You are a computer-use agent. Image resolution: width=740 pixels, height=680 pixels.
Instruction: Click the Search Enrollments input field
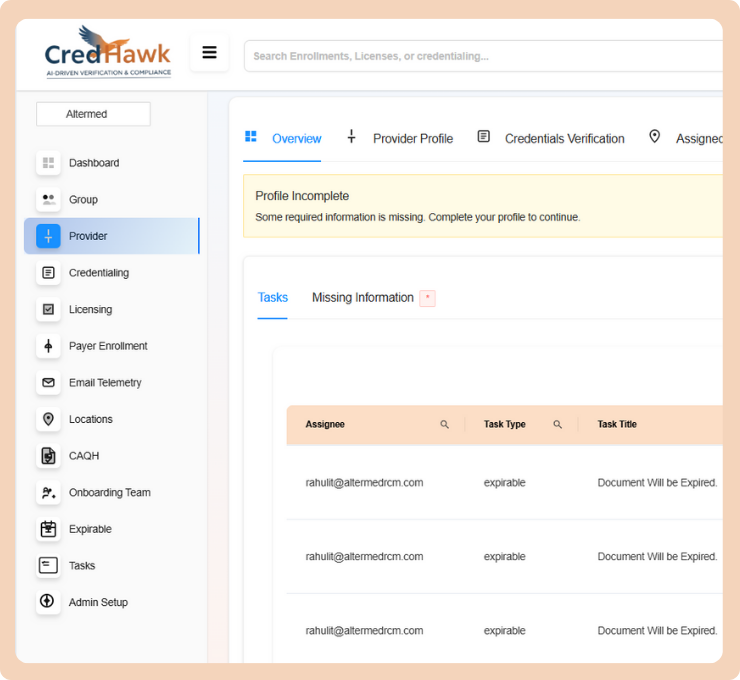coord(480,56)
